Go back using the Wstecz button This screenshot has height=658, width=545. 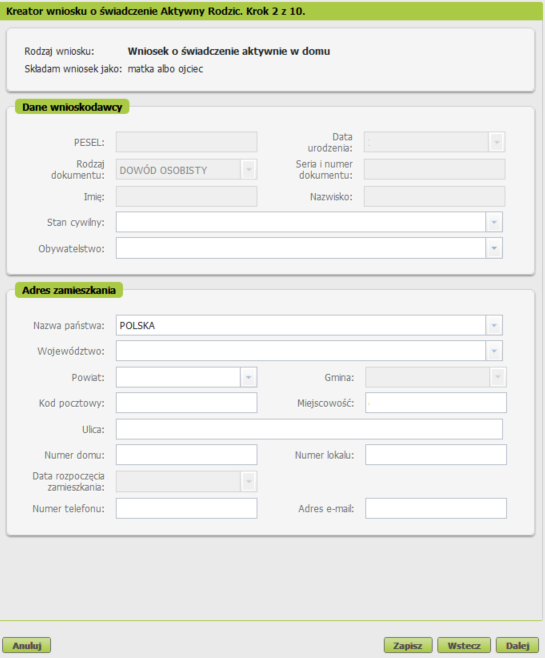[464, 645]
